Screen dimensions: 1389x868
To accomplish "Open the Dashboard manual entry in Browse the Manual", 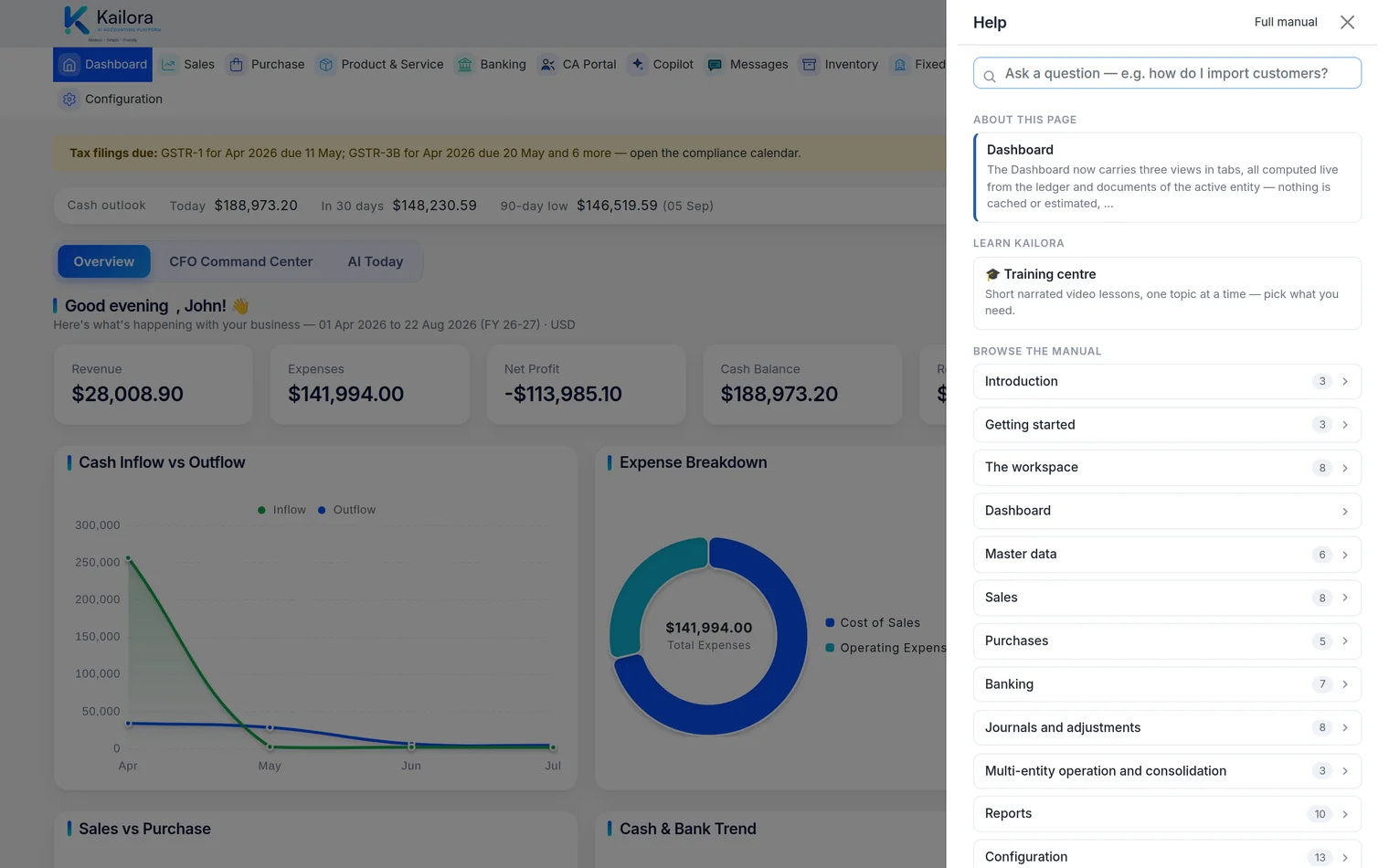I will 1167,511.
